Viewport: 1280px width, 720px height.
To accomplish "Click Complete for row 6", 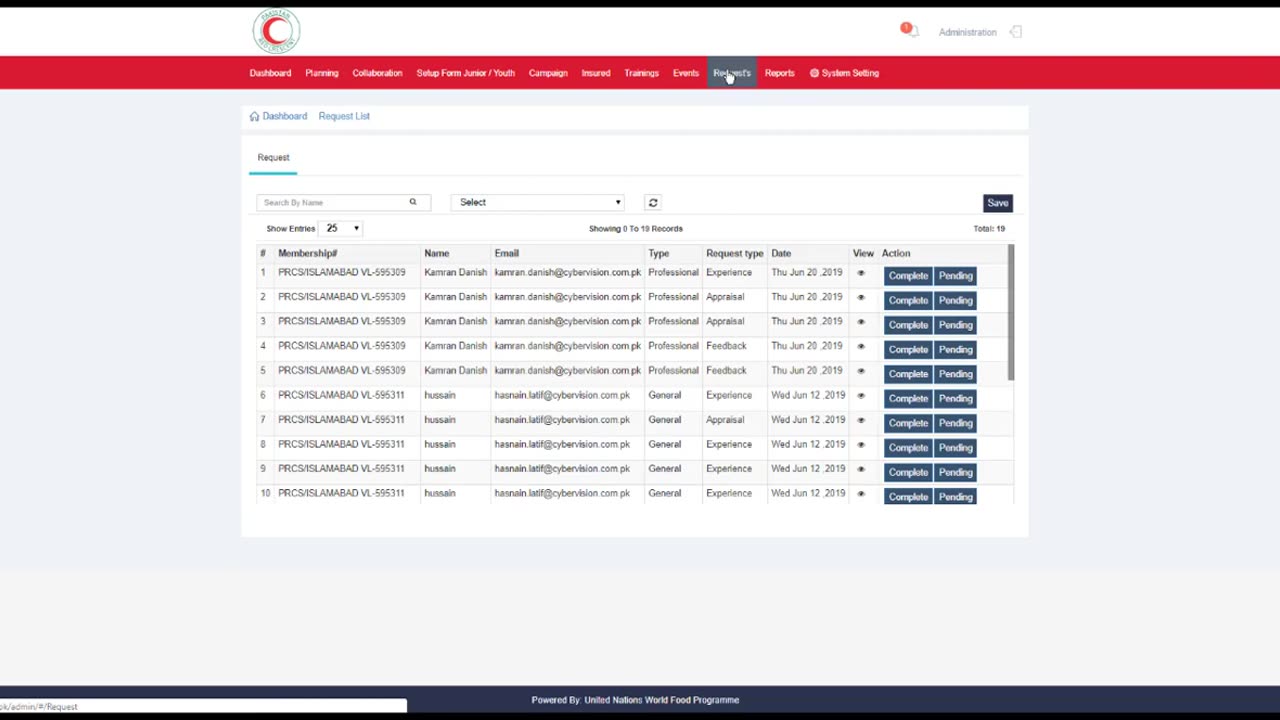I will [x=908, y=398].
